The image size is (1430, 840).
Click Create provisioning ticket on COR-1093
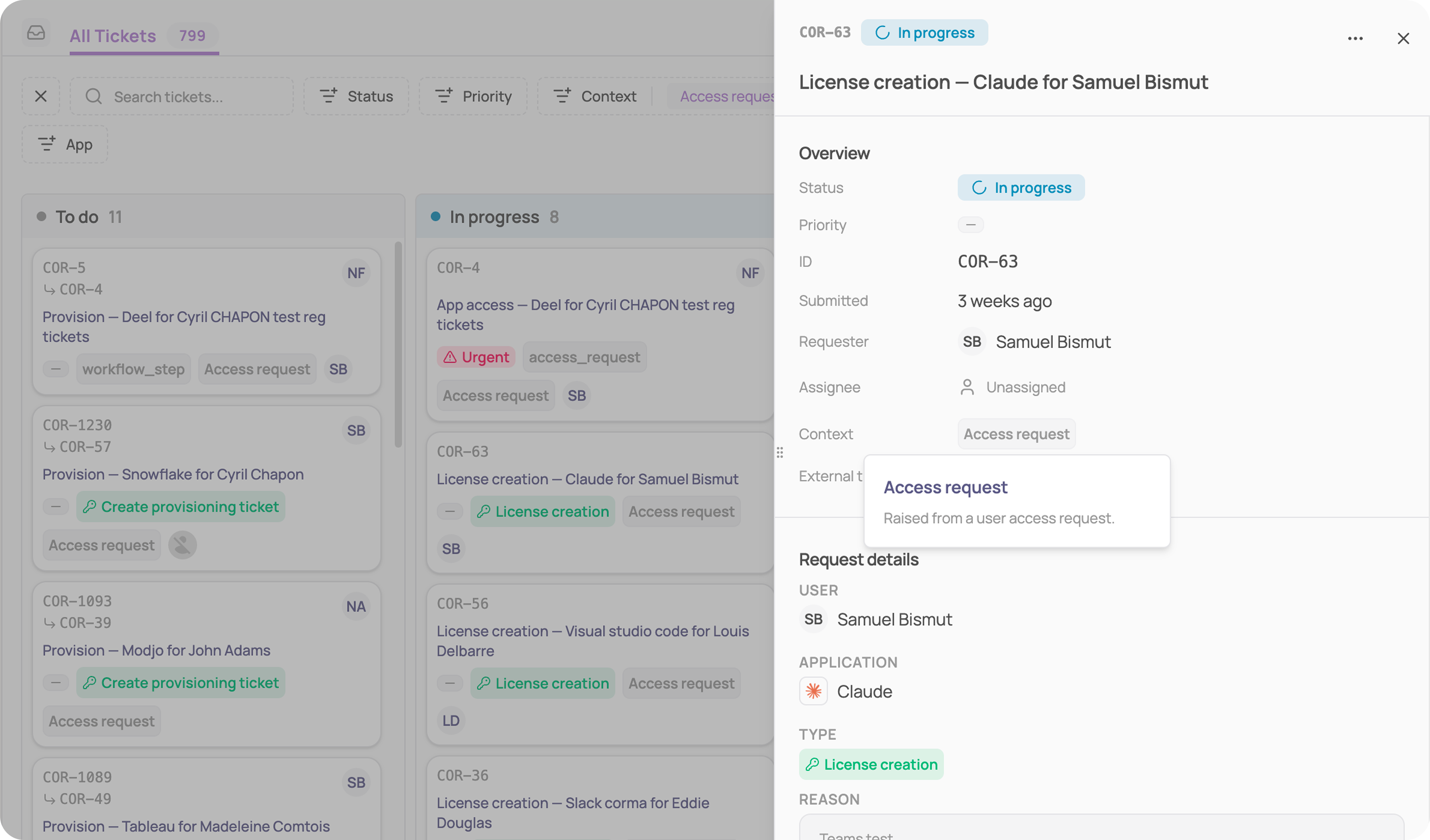point(180,682)
